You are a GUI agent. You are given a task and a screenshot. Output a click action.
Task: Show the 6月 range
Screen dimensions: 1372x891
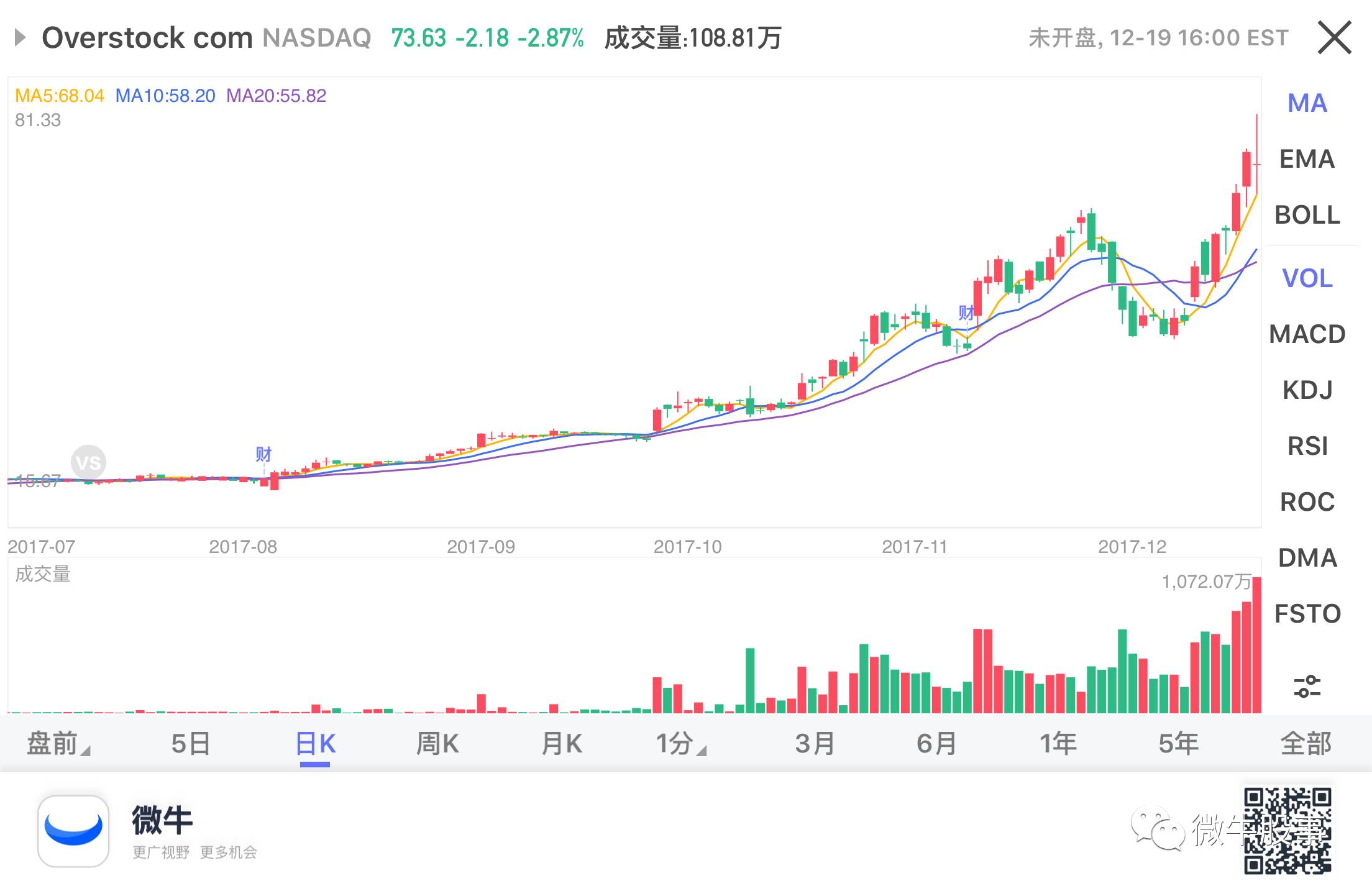coord(936,744)
